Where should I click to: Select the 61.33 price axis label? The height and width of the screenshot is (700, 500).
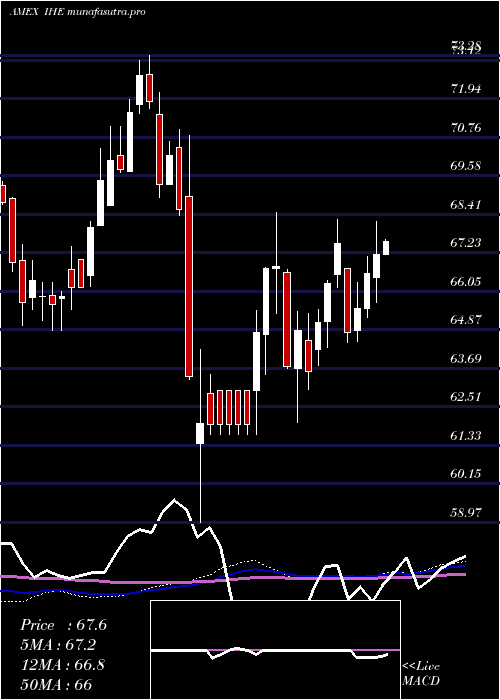(466, 435)
